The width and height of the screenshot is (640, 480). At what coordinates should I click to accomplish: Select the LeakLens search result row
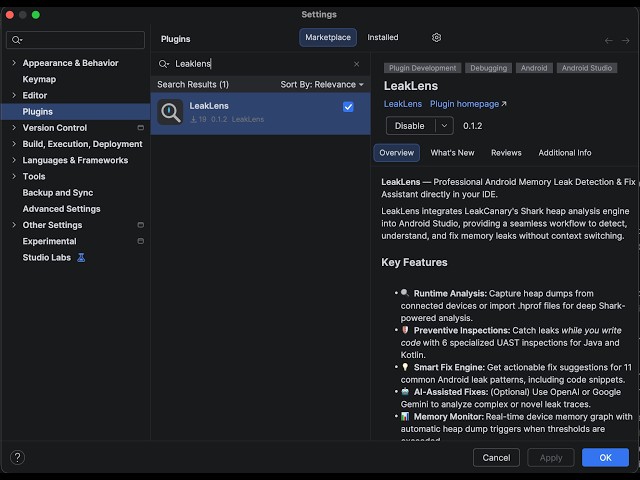(x=260, y=113)
